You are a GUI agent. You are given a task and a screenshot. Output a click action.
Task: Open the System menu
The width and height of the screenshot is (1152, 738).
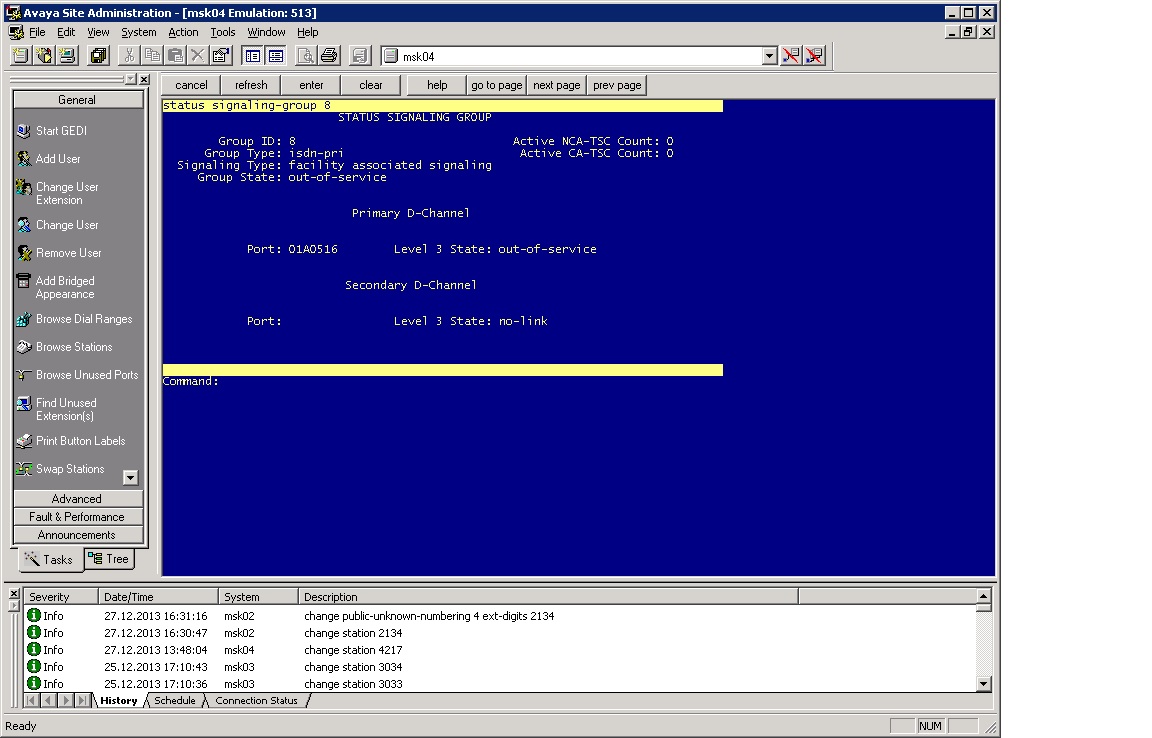coord(138,32)
